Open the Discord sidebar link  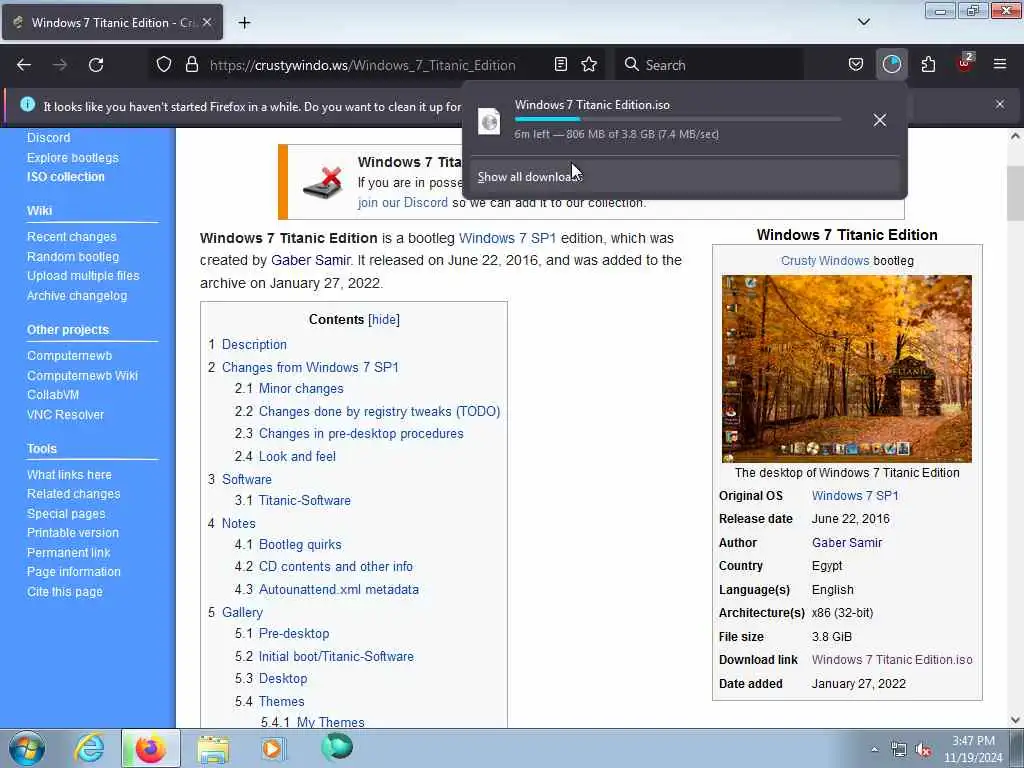(x=48, y=138)
